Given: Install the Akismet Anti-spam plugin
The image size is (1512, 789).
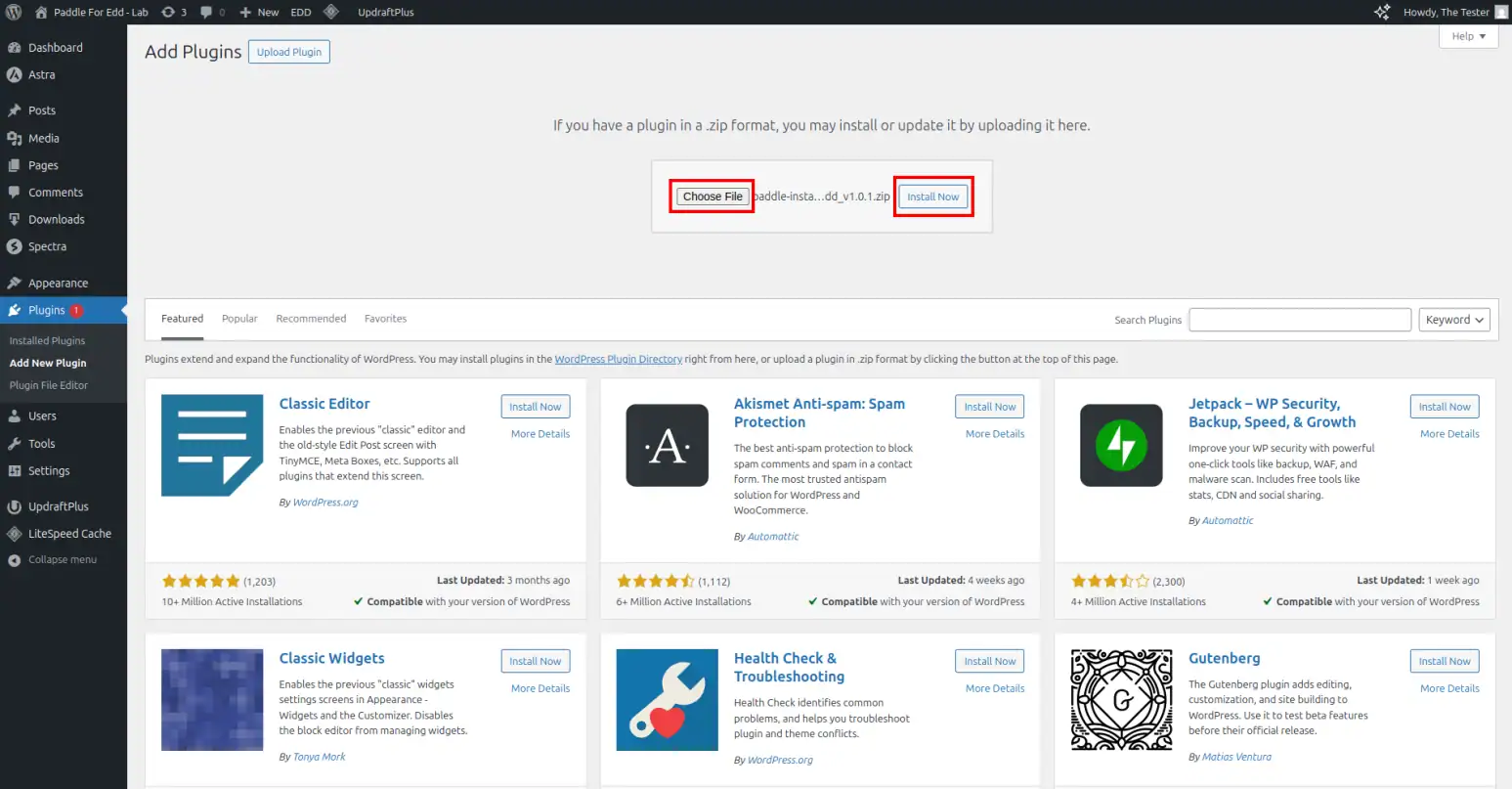Looking at the screenshot, I should point(990,407).
